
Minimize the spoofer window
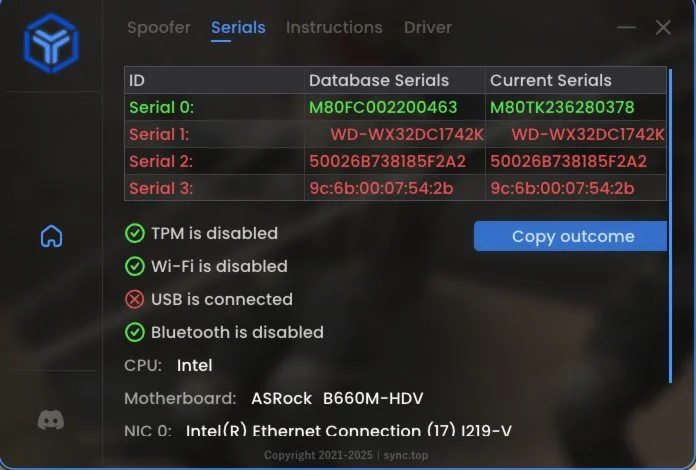coord(626,28)
